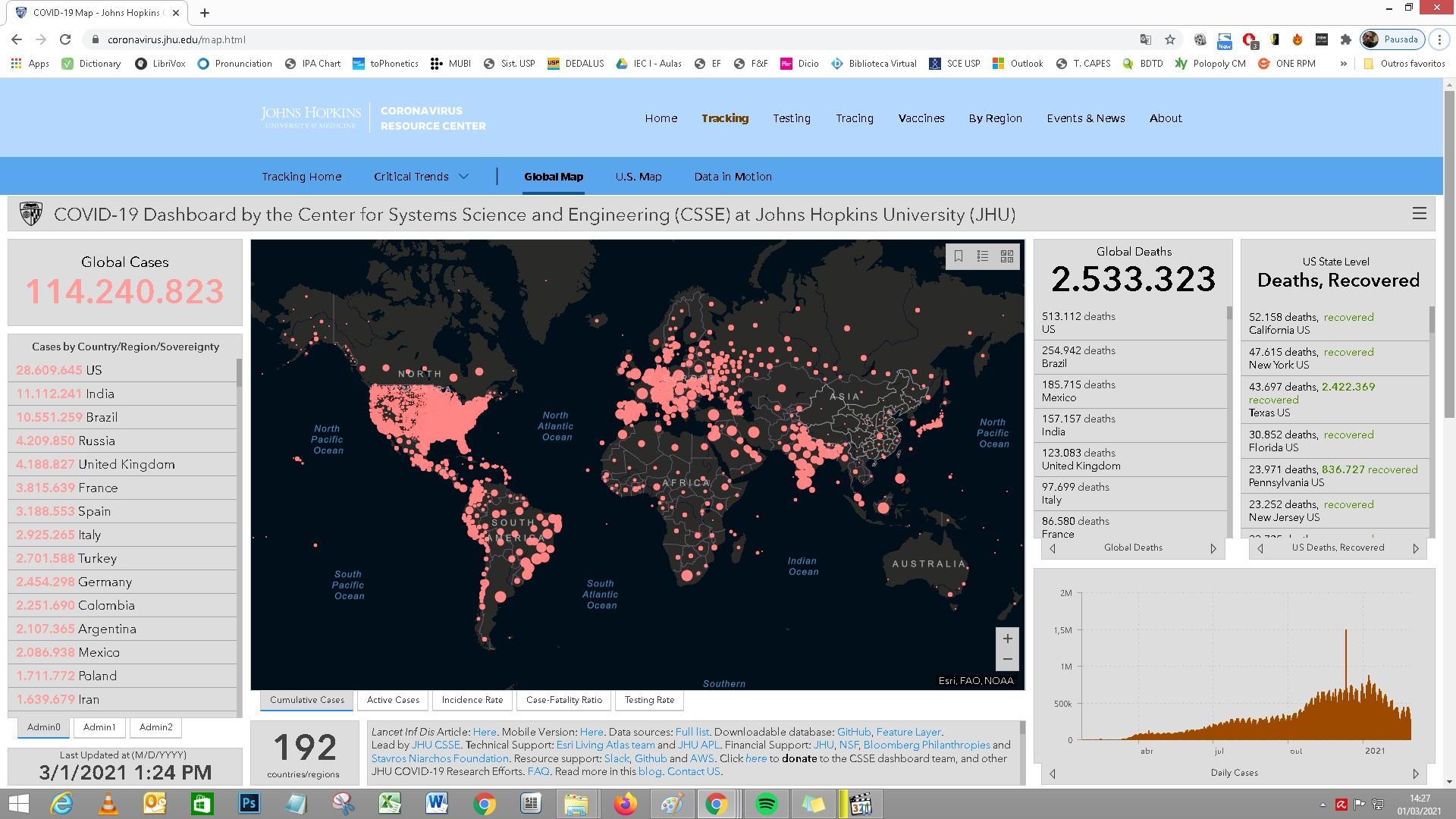
Task: Open Photoshop from the taskbar
Action: [x=249, y=804]
